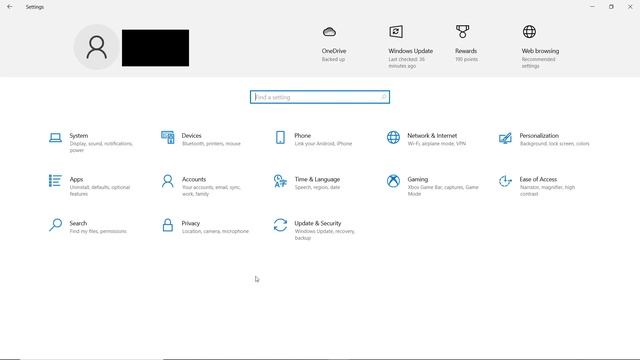Click 'Background, lock screen, colors' description
The height and width of the screenshot is (360, 640).
(x=555, y=144)
